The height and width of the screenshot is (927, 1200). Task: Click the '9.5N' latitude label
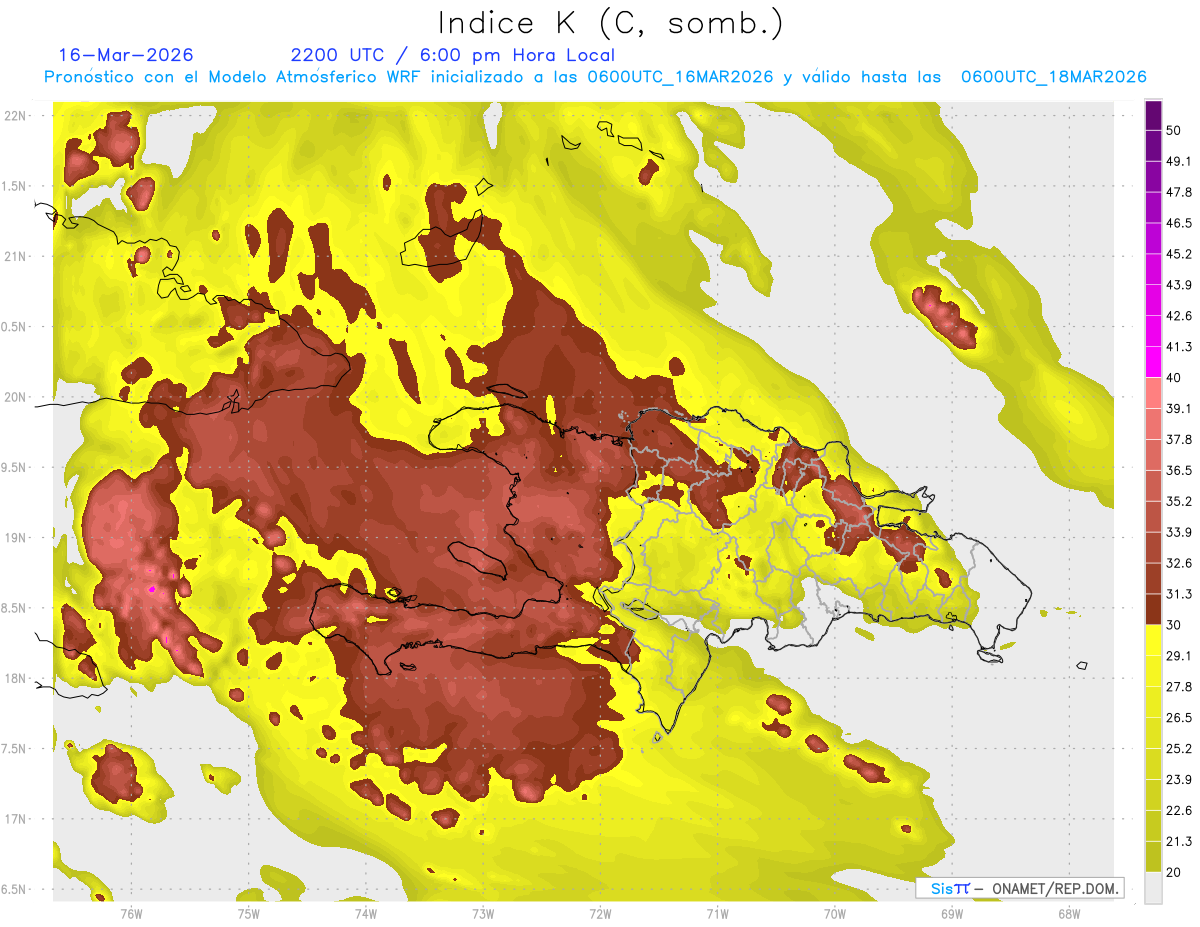pos(15,467)
